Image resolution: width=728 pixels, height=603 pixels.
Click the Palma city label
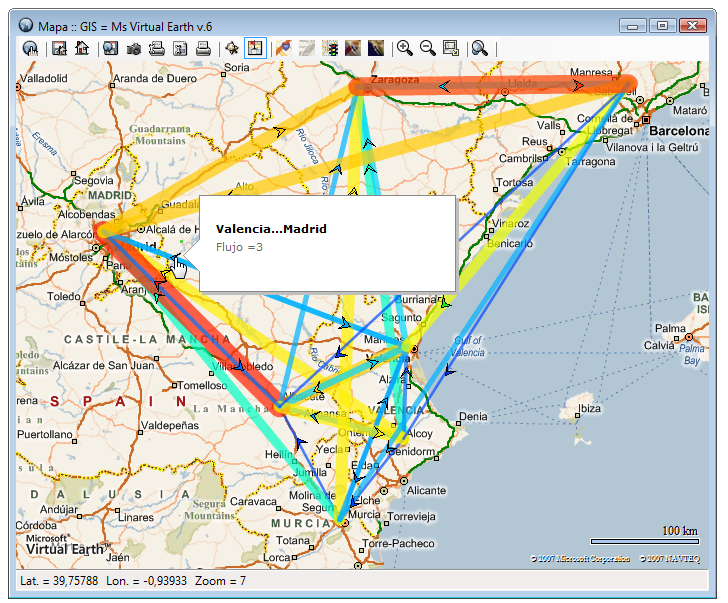tap(670, 328)
